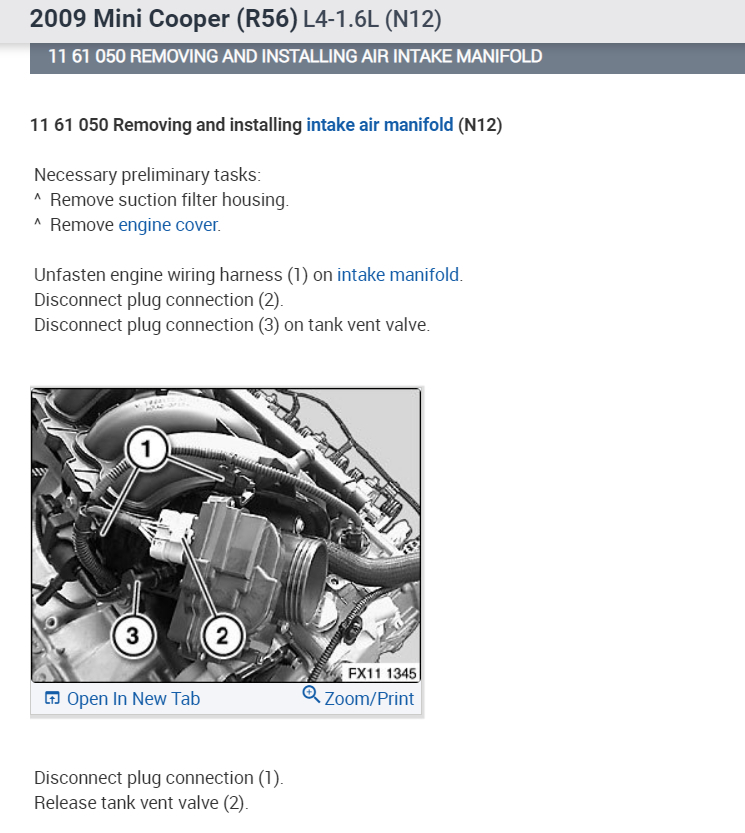Open the 'intake manifold' link in instructions
The image size is (745, 833).
(398, 275)
